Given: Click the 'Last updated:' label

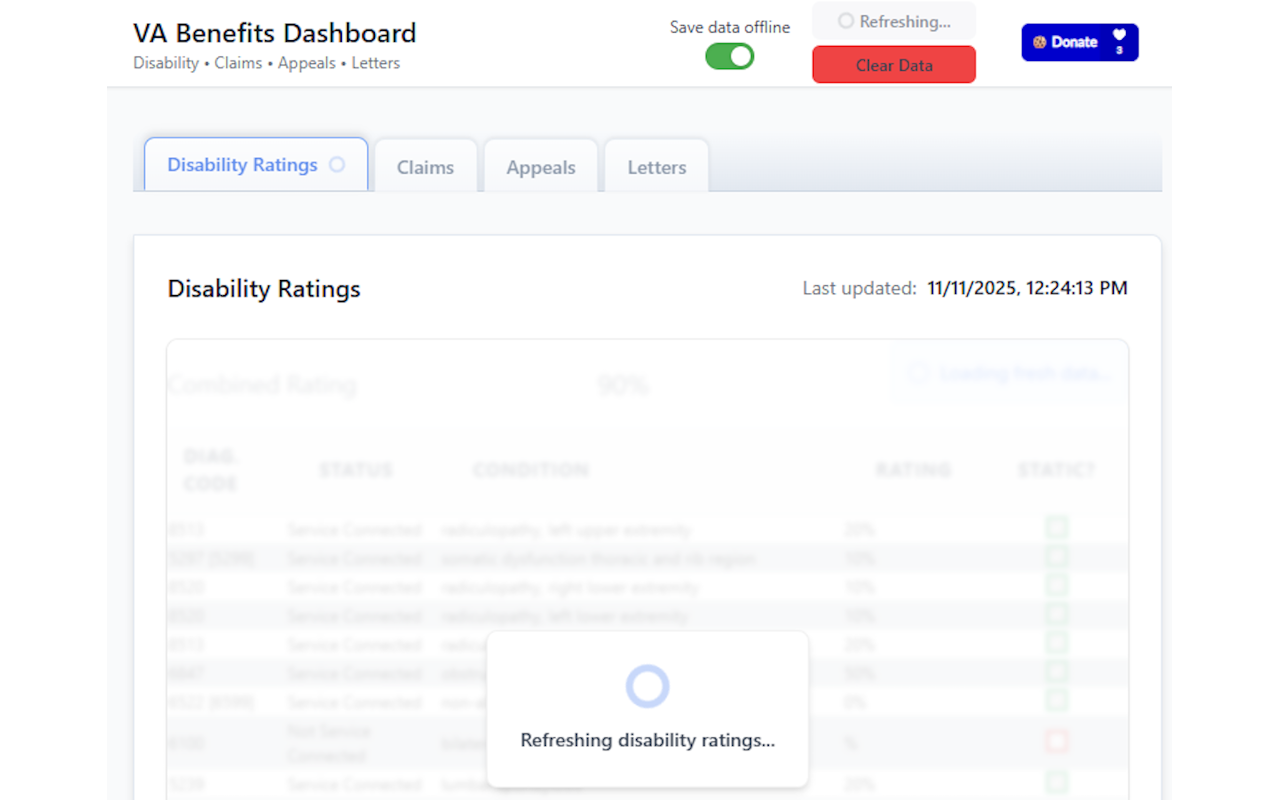Looking at the screenshot, I should [860, 289].
